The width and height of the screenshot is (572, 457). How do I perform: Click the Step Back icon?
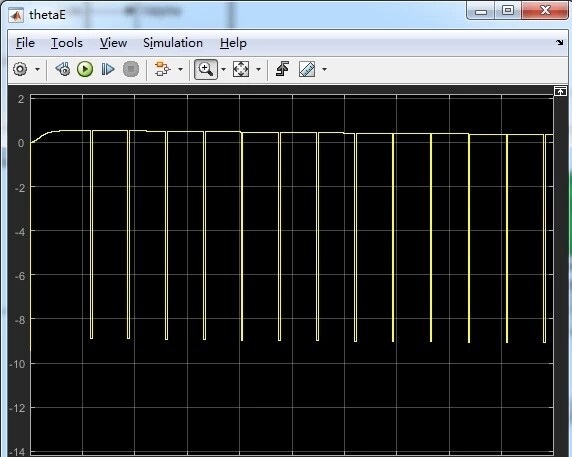click(x=63, y=69)
